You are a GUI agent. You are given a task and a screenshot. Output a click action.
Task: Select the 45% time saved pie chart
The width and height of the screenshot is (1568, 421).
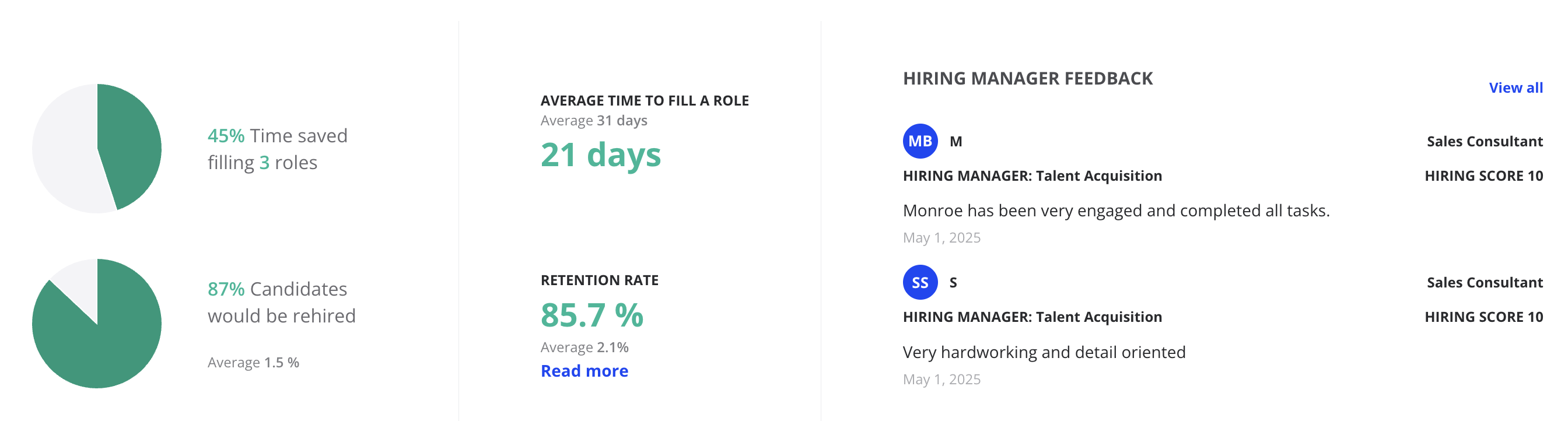coord(97,149)
